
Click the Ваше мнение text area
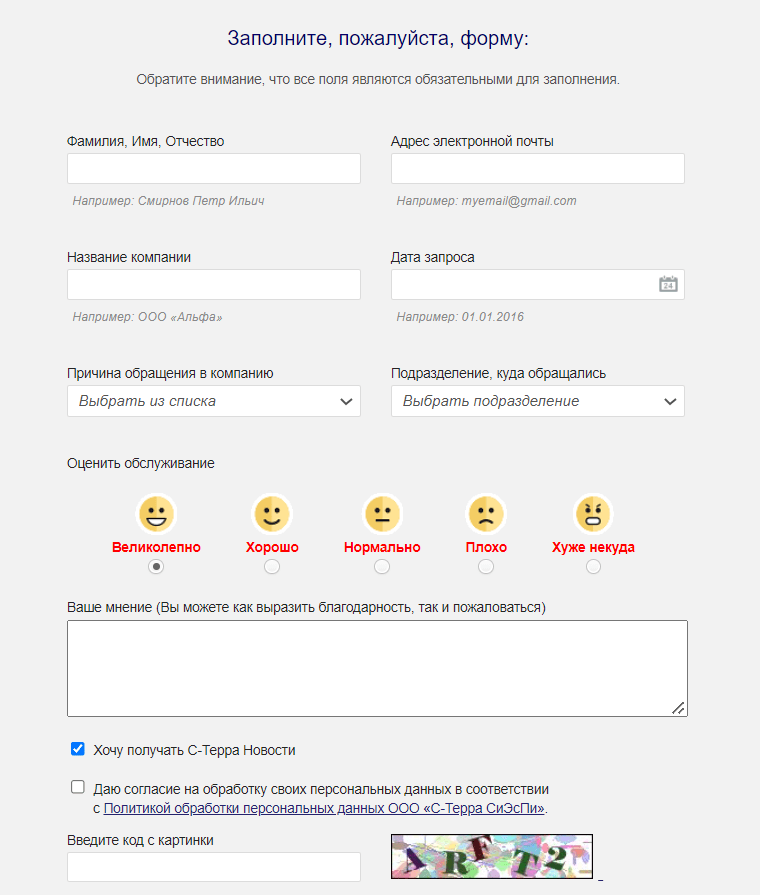pyautogui.click(x=377, y=668)
